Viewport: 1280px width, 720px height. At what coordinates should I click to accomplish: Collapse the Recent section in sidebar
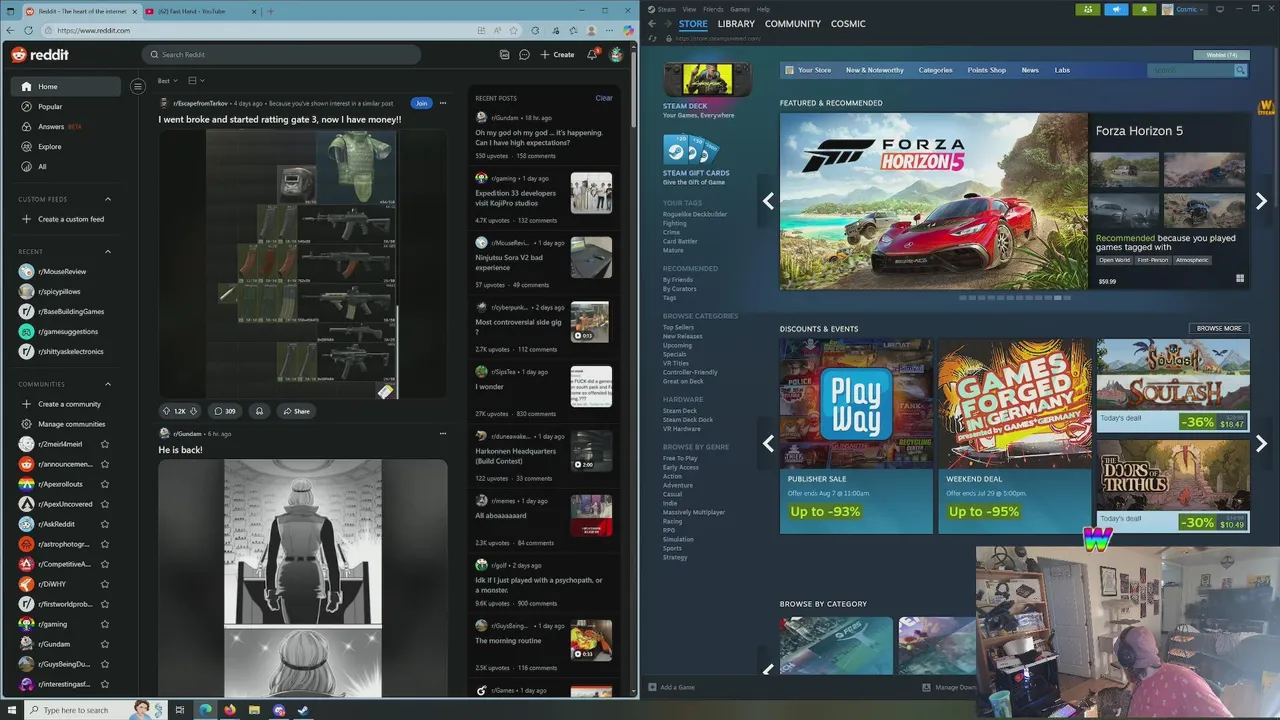click(108, 252)
